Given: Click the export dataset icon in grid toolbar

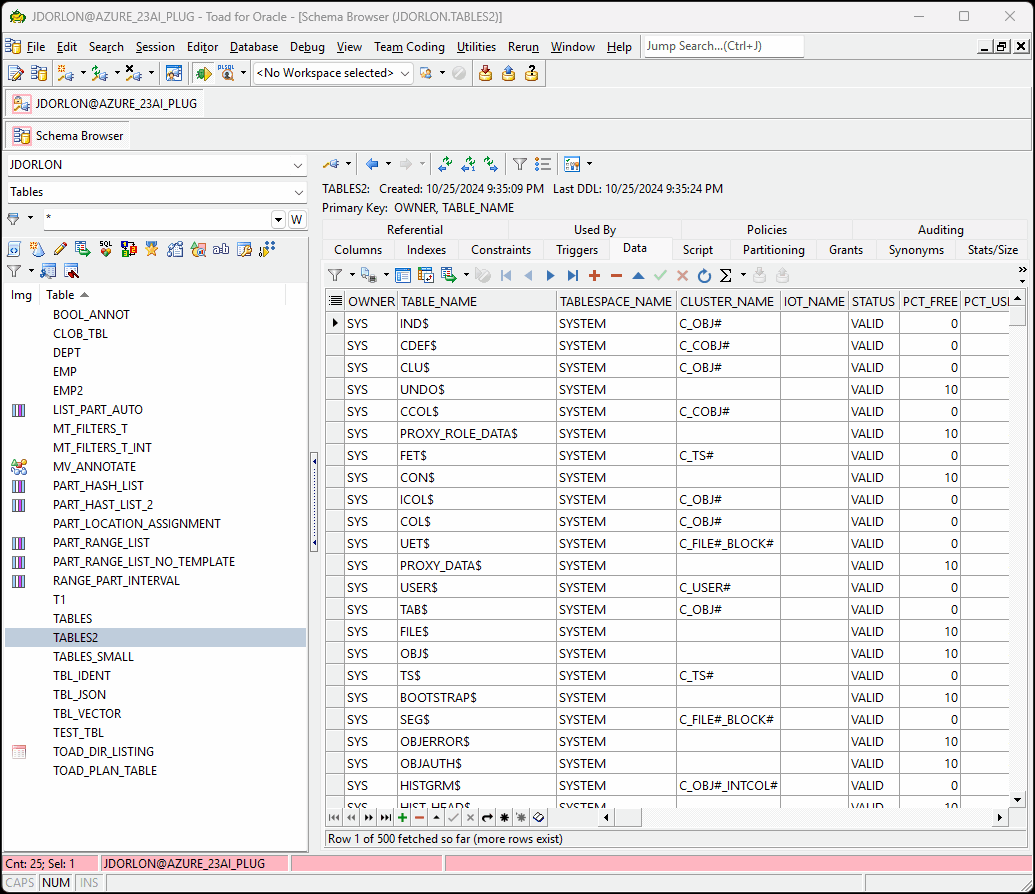Looking at the screenshot, I should click(x=449, y=275).
